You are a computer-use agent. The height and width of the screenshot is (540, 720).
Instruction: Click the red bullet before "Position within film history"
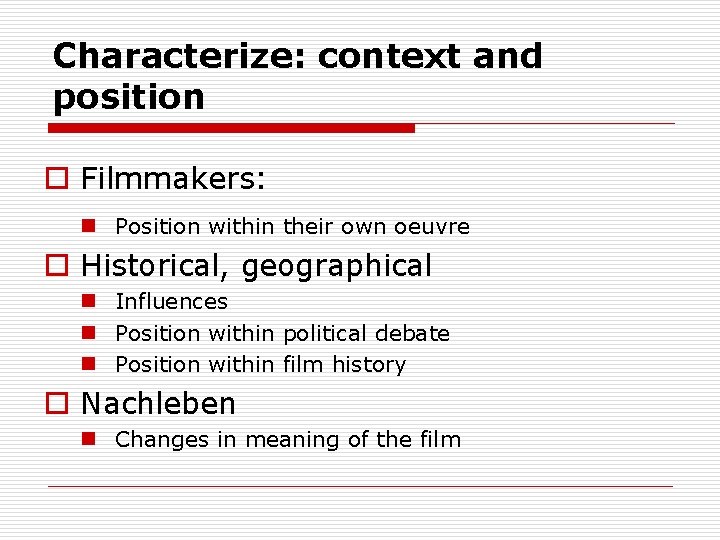pyautogui.click(x=88, y=364)
